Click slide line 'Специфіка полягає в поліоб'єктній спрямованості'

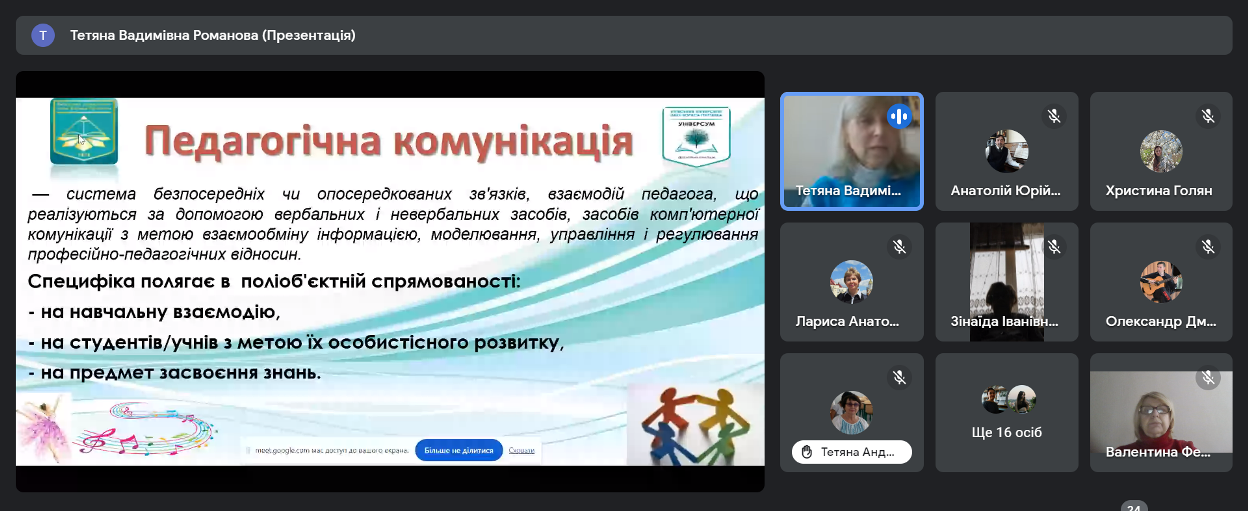pos(275,281)
